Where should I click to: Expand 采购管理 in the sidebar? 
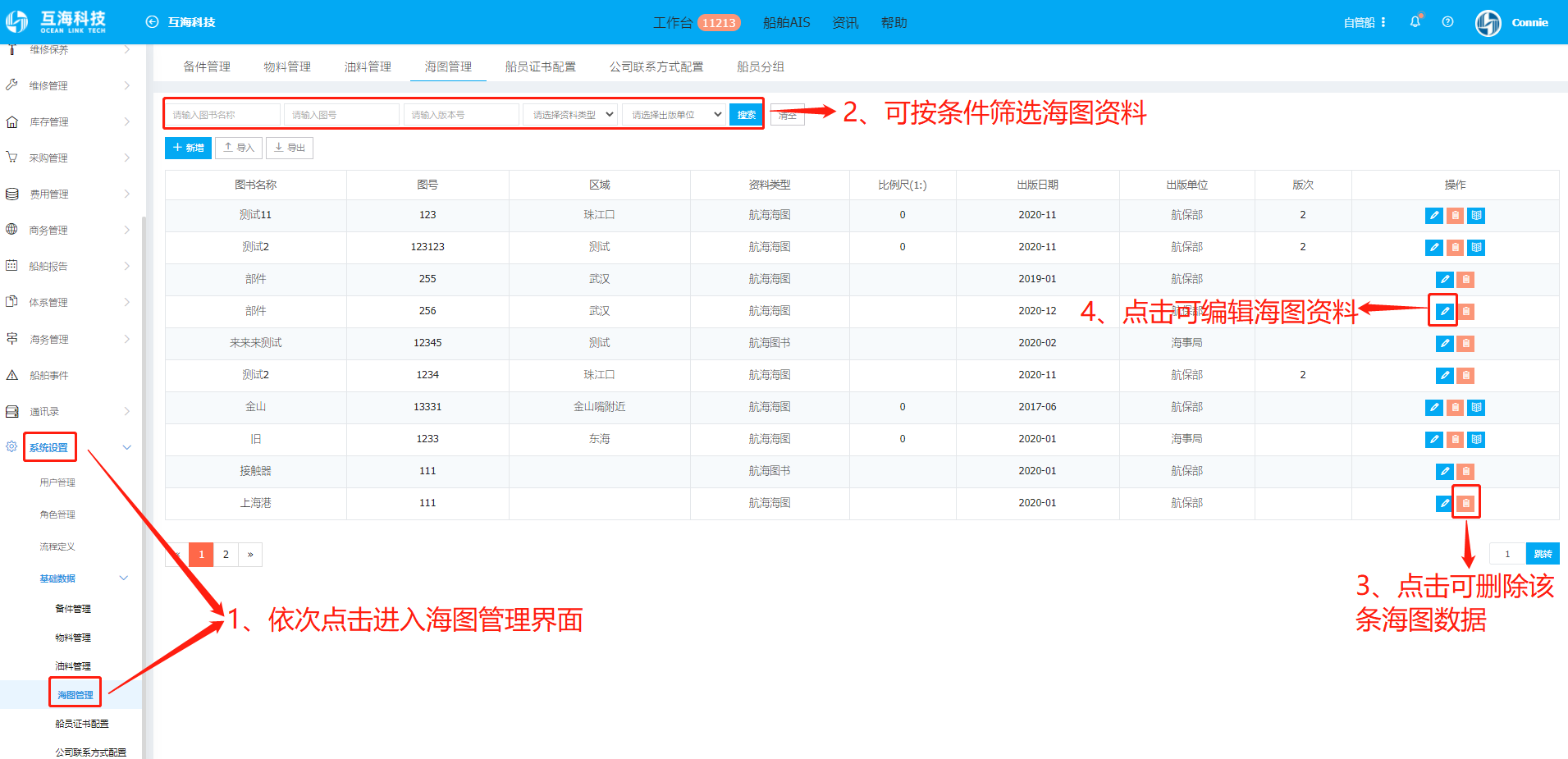(126, 158)
